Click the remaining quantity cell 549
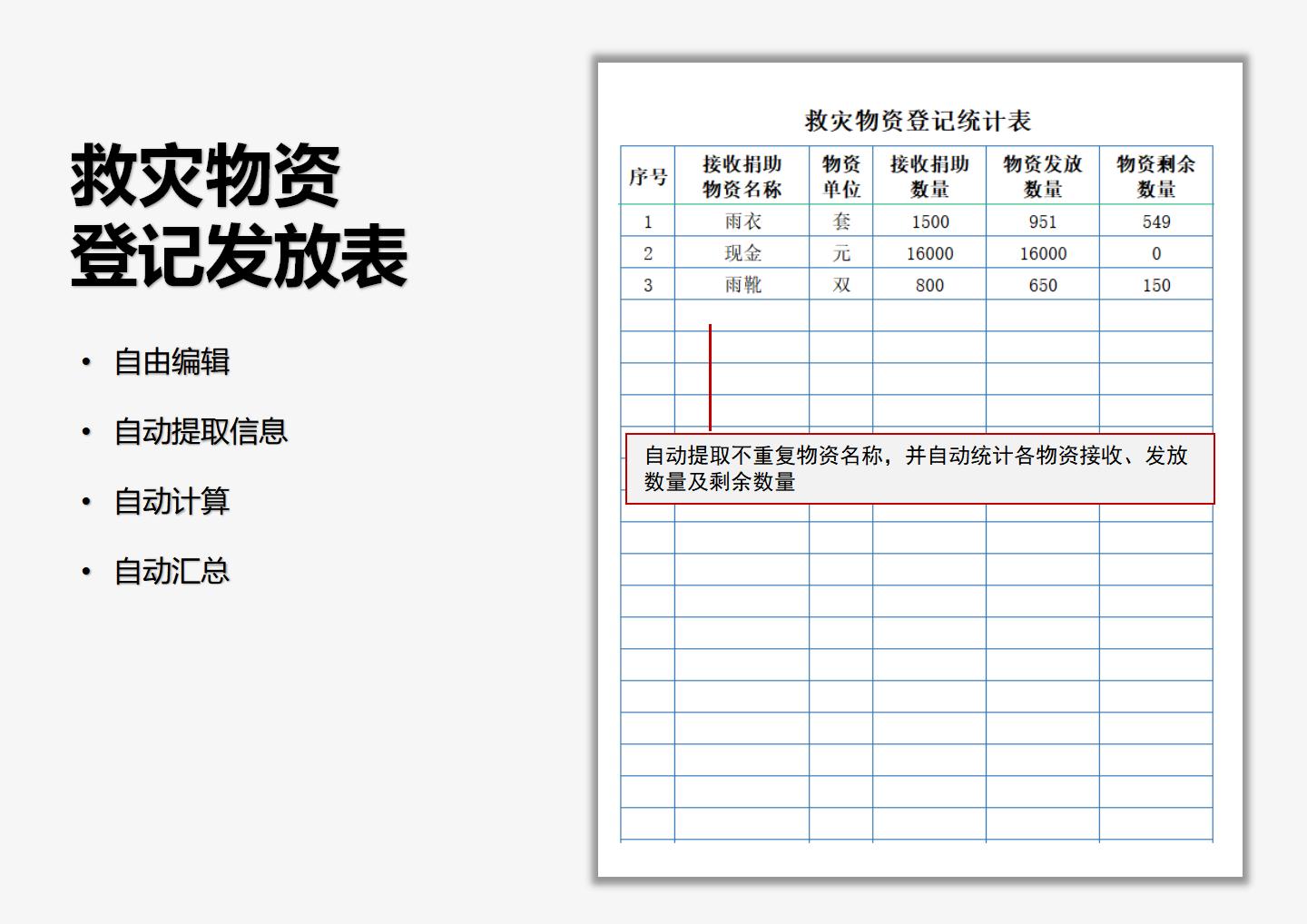The image size is (1307, 924). pyautogui.click(x=1155, y=221)
